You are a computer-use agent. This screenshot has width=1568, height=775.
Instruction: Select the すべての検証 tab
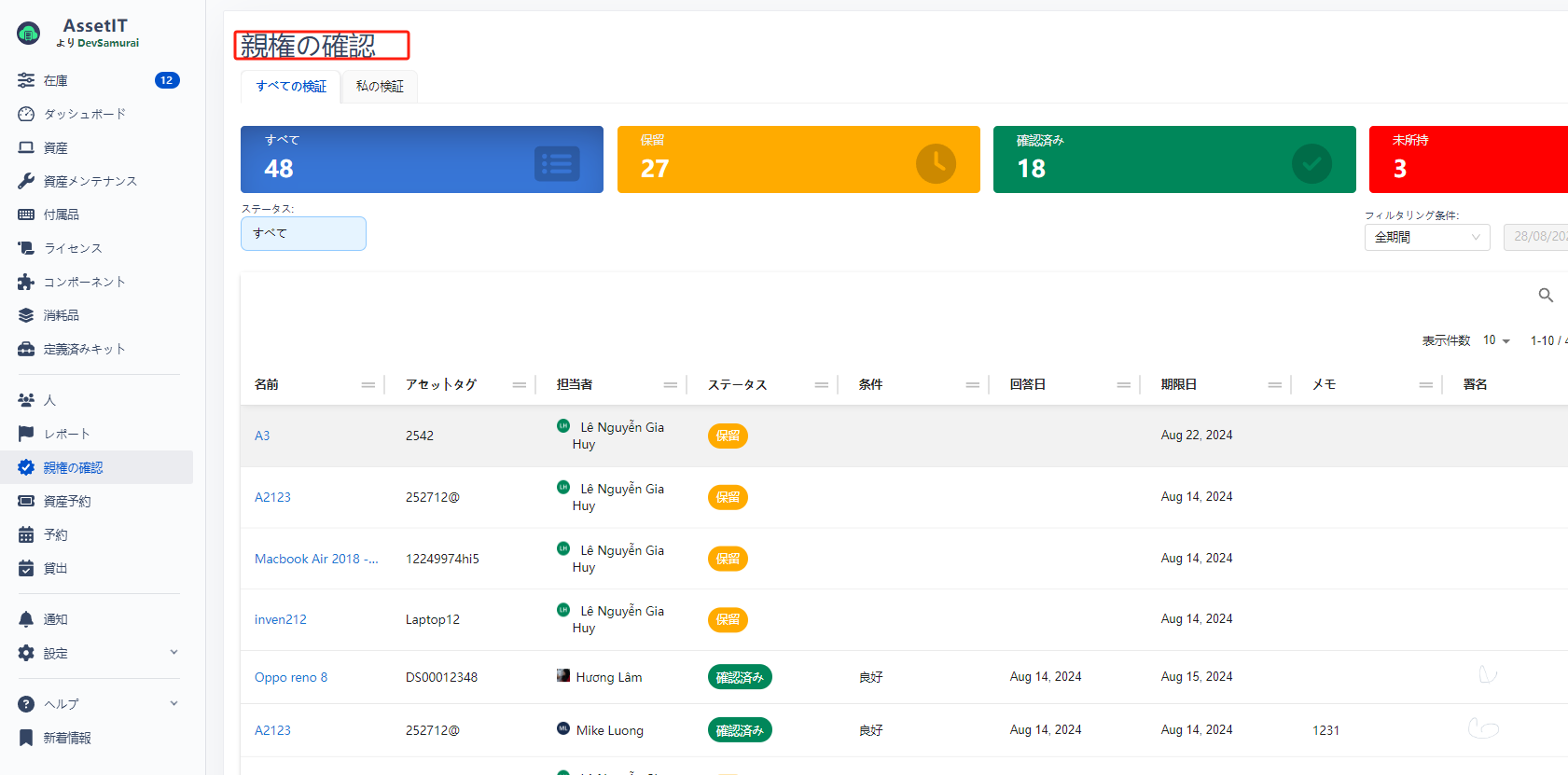pos(291,87)
